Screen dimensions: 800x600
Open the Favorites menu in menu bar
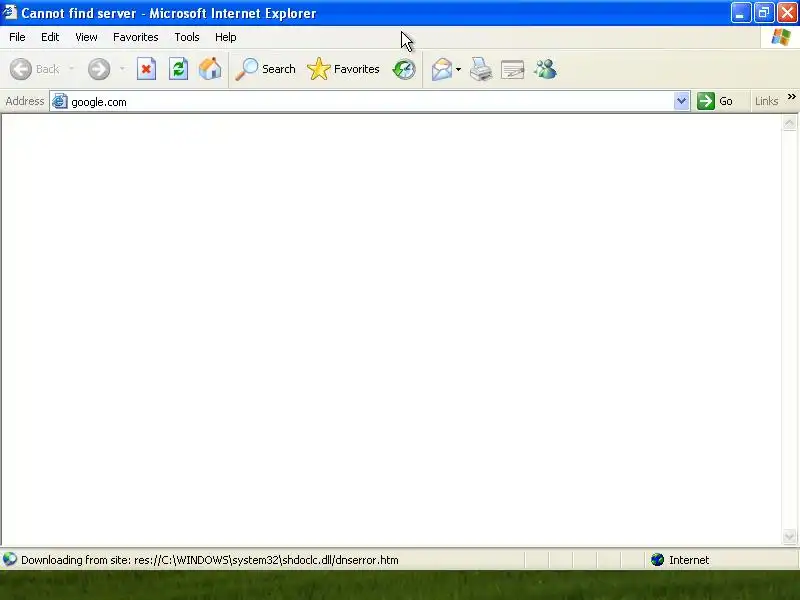[136, 37]
